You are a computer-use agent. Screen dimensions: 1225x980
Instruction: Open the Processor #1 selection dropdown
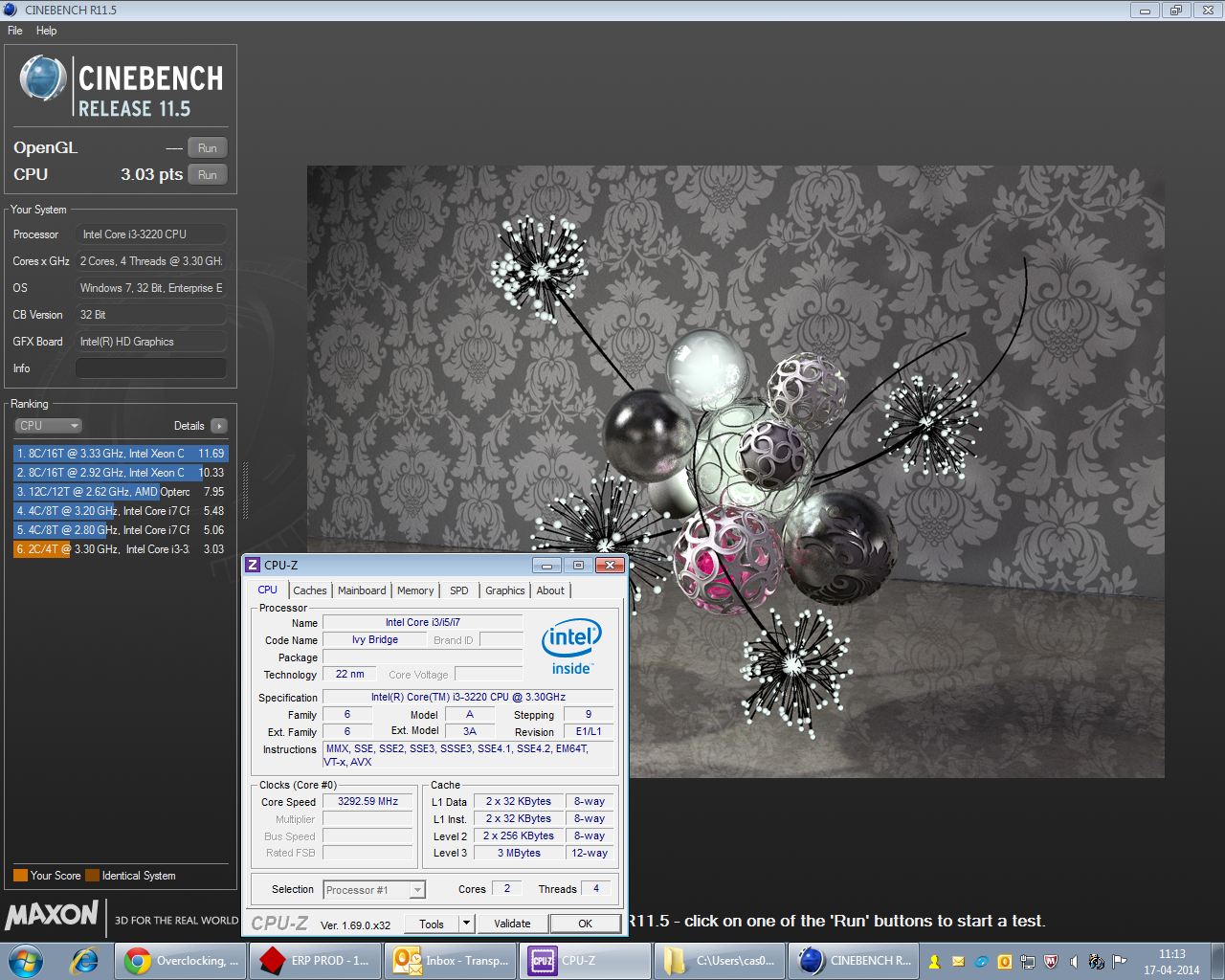[x=374, y=890]
